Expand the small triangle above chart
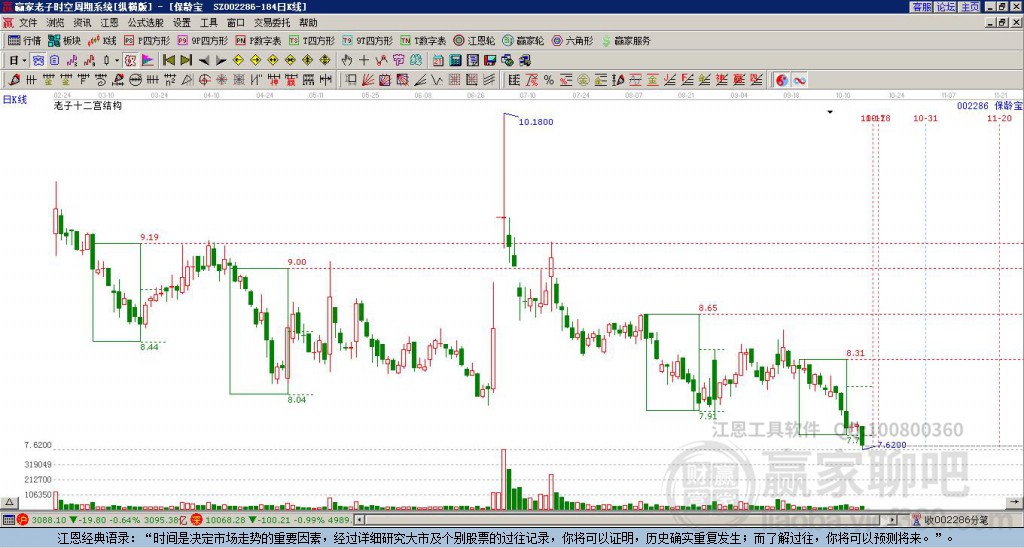This screenshot has height=548, width=1024. click(x=830, y=112)
